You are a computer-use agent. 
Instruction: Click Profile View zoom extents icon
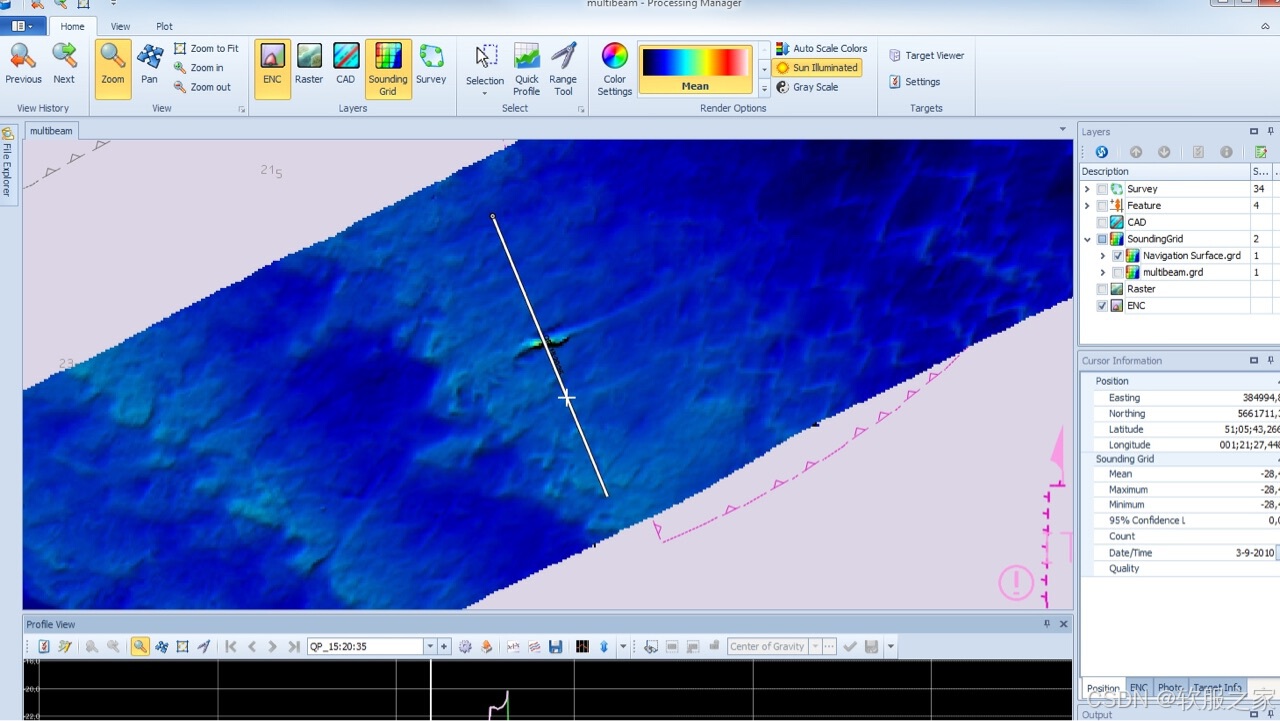[x=182, y=647]
